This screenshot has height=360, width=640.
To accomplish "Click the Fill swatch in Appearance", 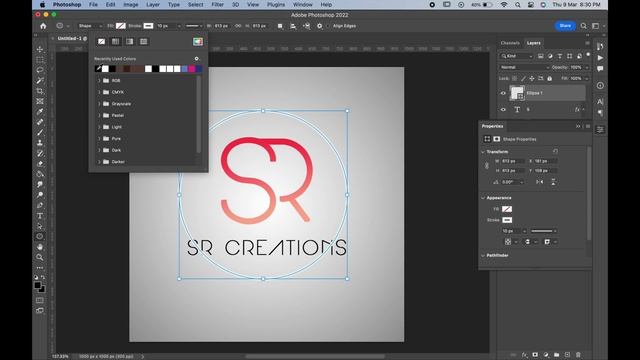I will coord(507,209).
